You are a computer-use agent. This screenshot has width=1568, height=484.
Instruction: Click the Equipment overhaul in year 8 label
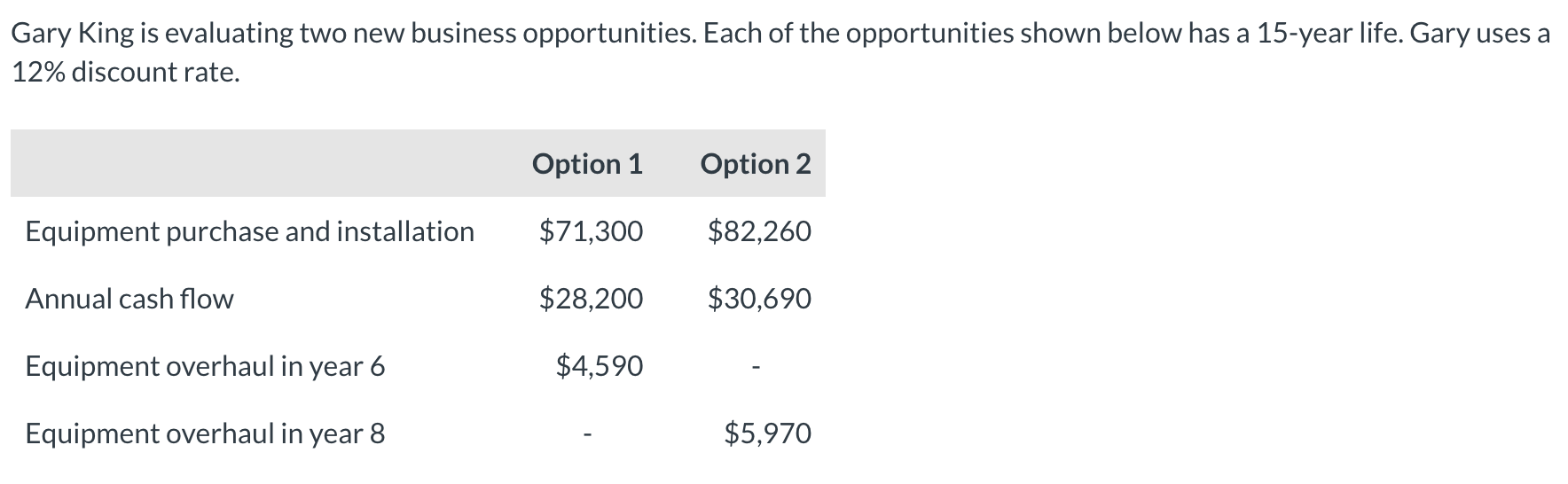click(205, 433)
